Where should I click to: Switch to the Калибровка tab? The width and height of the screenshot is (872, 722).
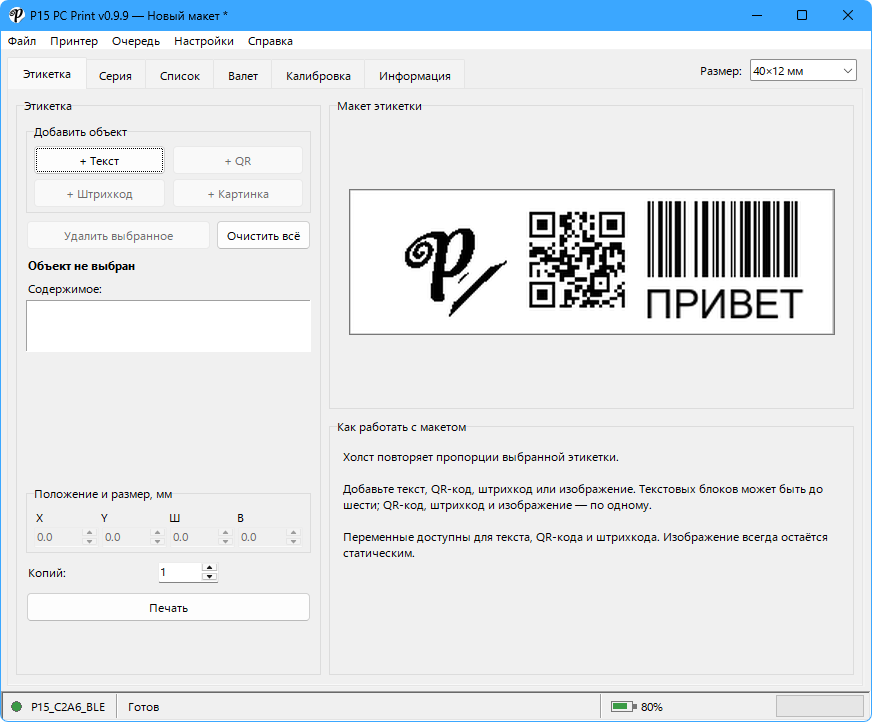[x=318, y=76]
